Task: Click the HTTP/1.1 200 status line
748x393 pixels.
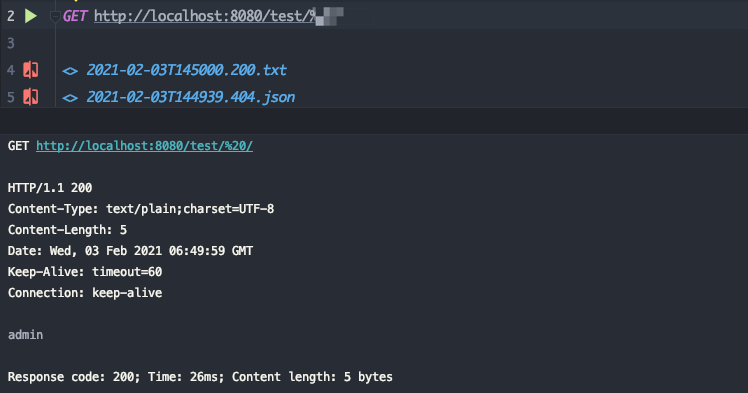Action: point(50,188)
